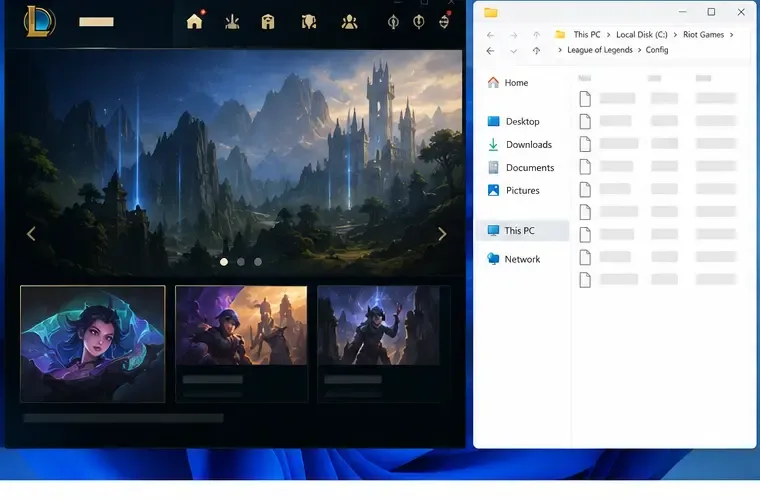Click the Forward arrow in File Explorer's top row
This screenshot has width=760, height=500.
(514, 35)
